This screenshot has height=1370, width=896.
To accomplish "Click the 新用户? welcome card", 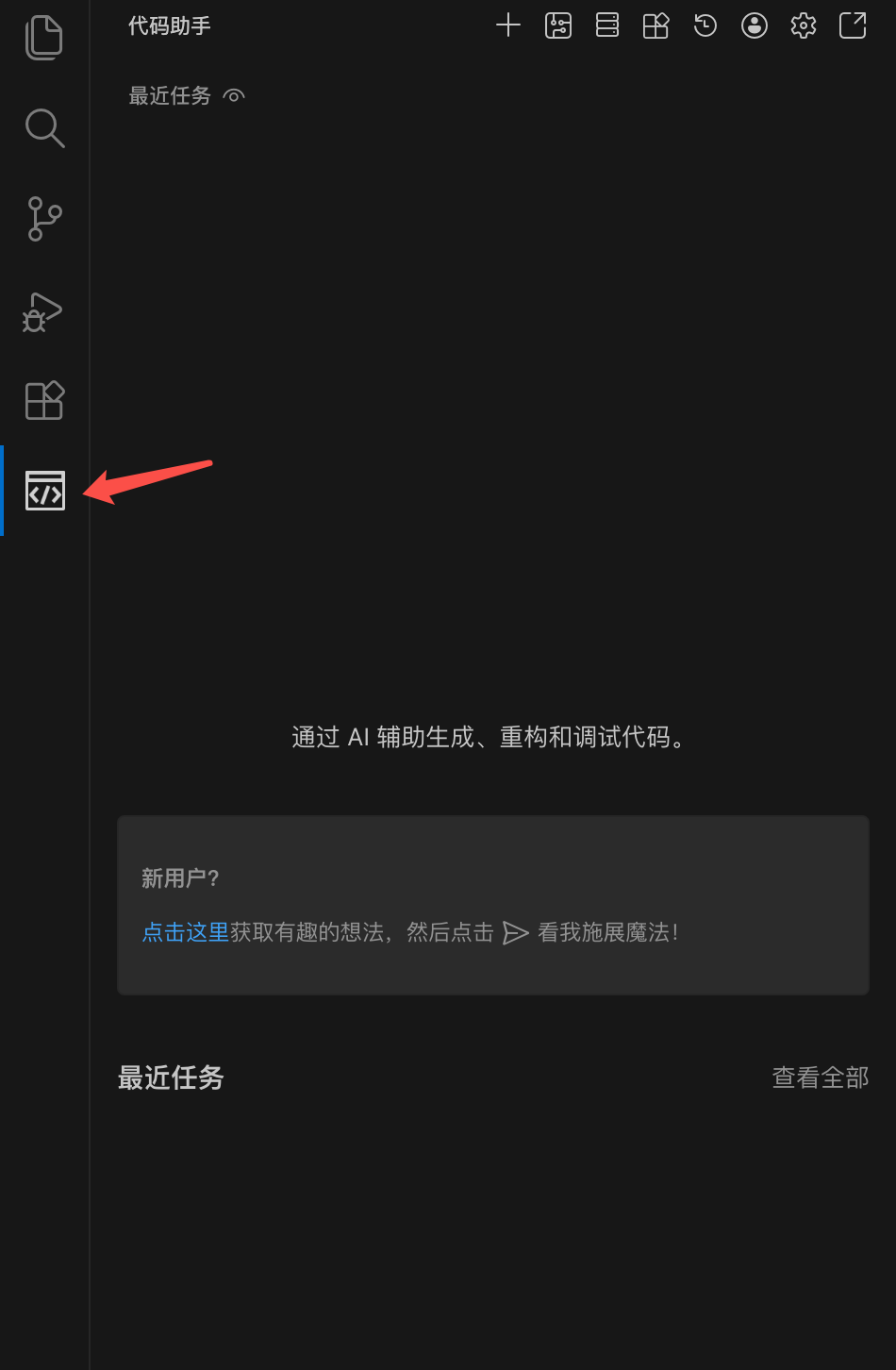I will [x=493, y=905].
